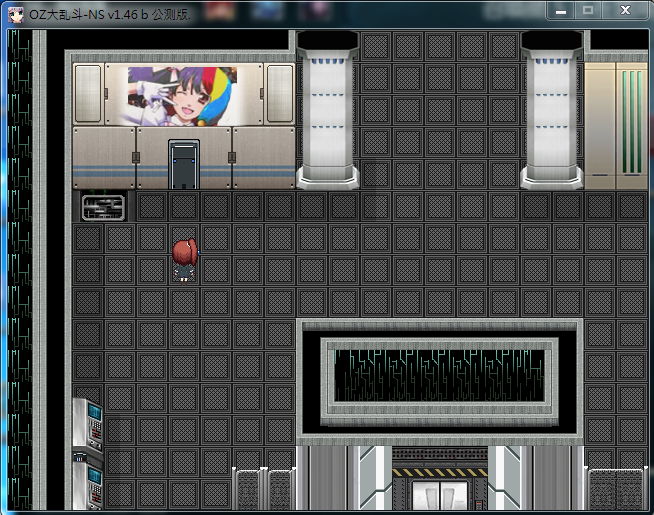Maximize the OZ大乱斗 game window
Image resolution: width=654 pixels, height=515 pixels.
coord(588,11)
